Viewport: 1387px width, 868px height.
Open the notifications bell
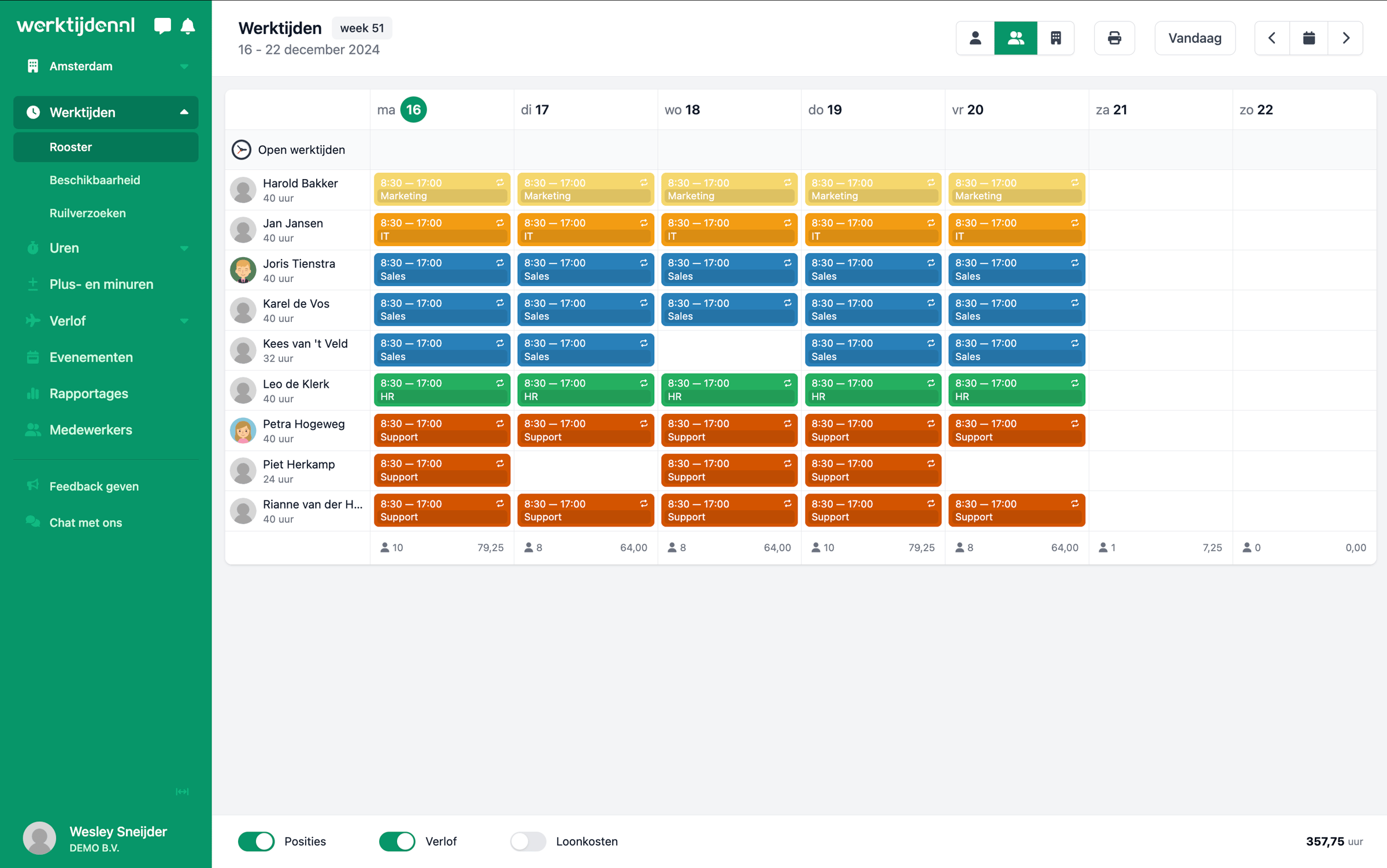[x=188, y=26]
